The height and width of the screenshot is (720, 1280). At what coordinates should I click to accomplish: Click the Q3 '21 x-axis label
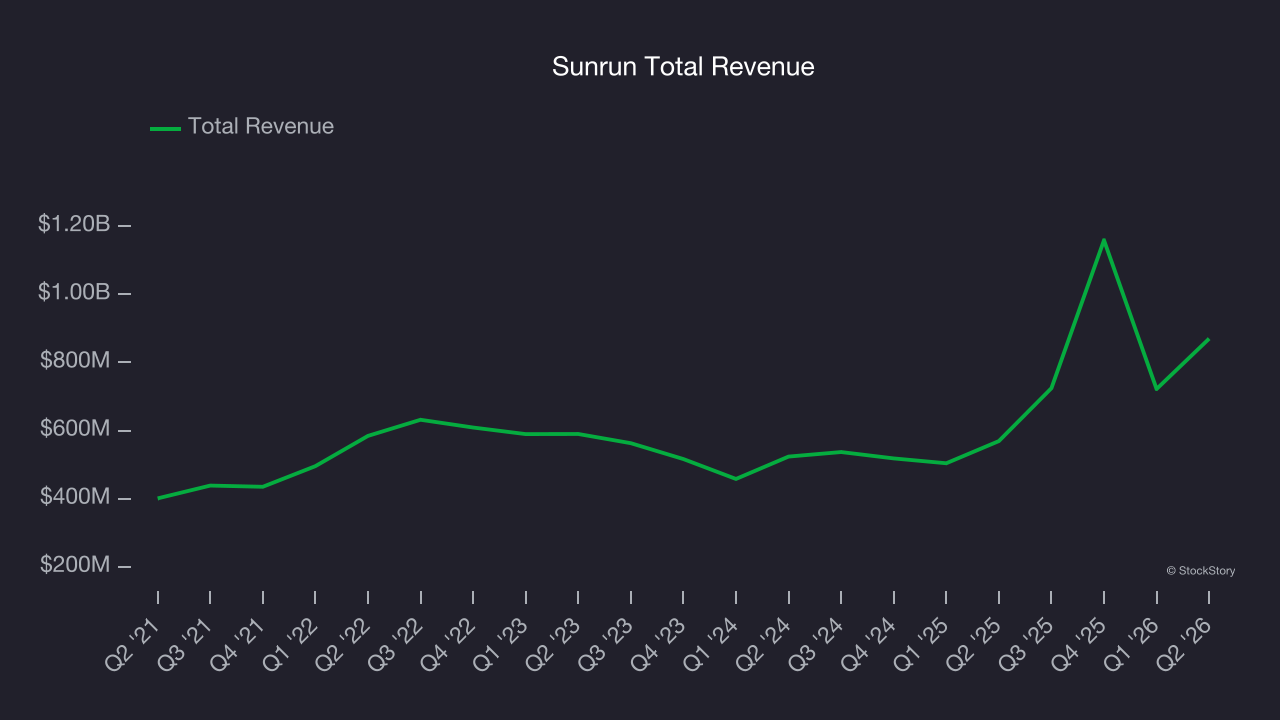[x=185, y=642]
